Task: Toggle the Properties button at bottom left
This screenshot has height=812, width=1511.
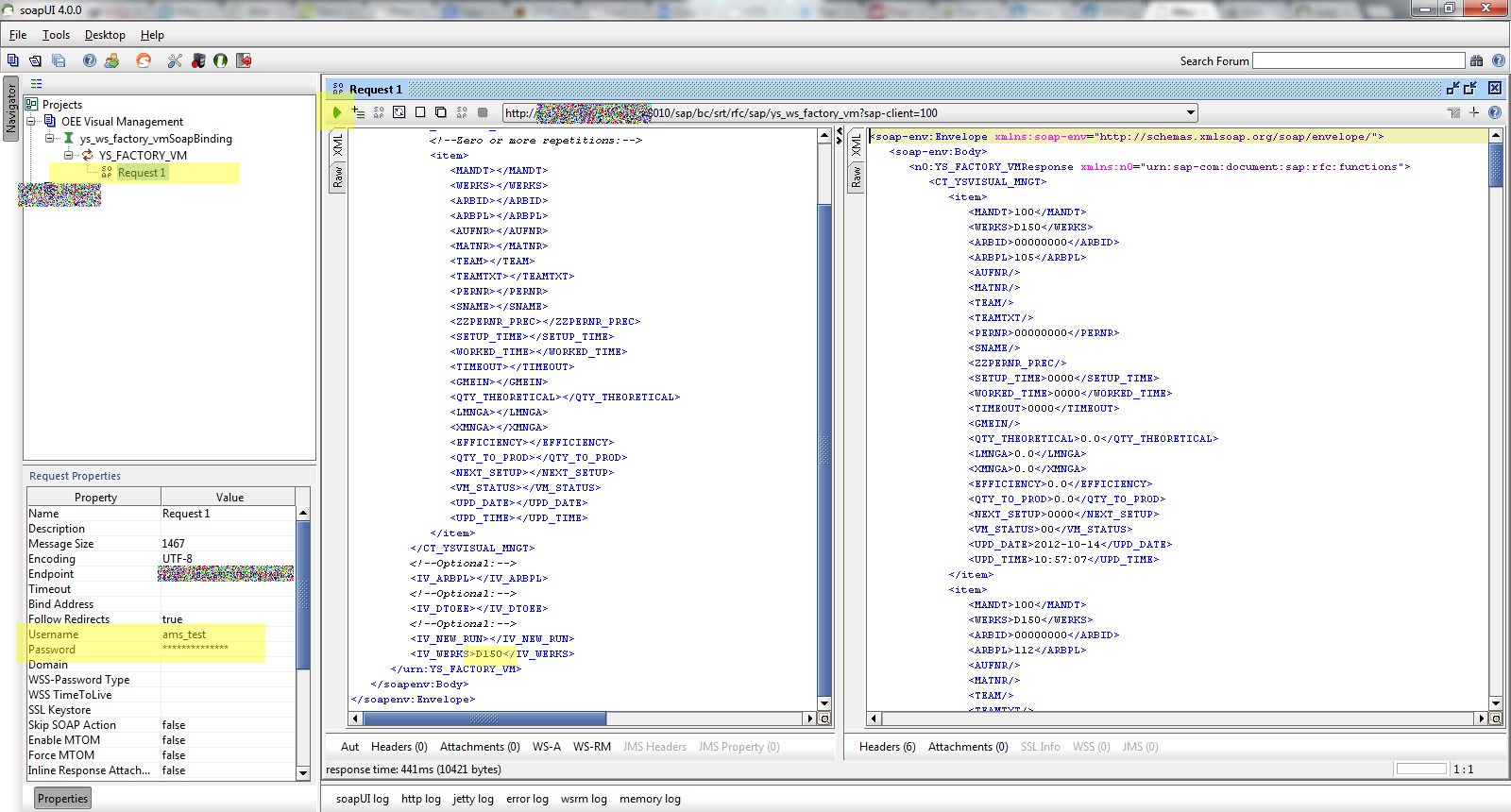Action: (x=62, y=799)
